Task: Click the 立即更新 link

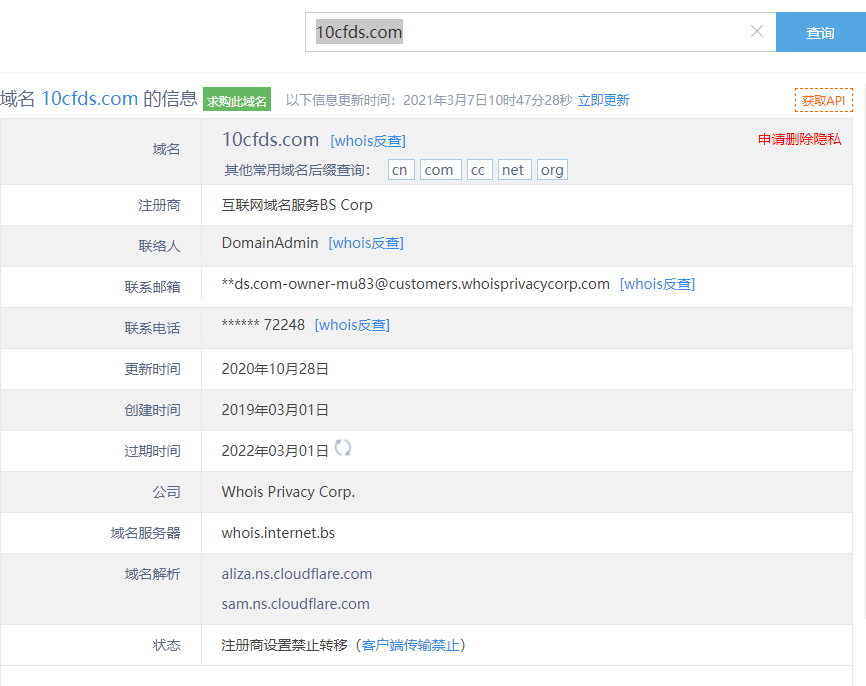Action: point(603,100)
